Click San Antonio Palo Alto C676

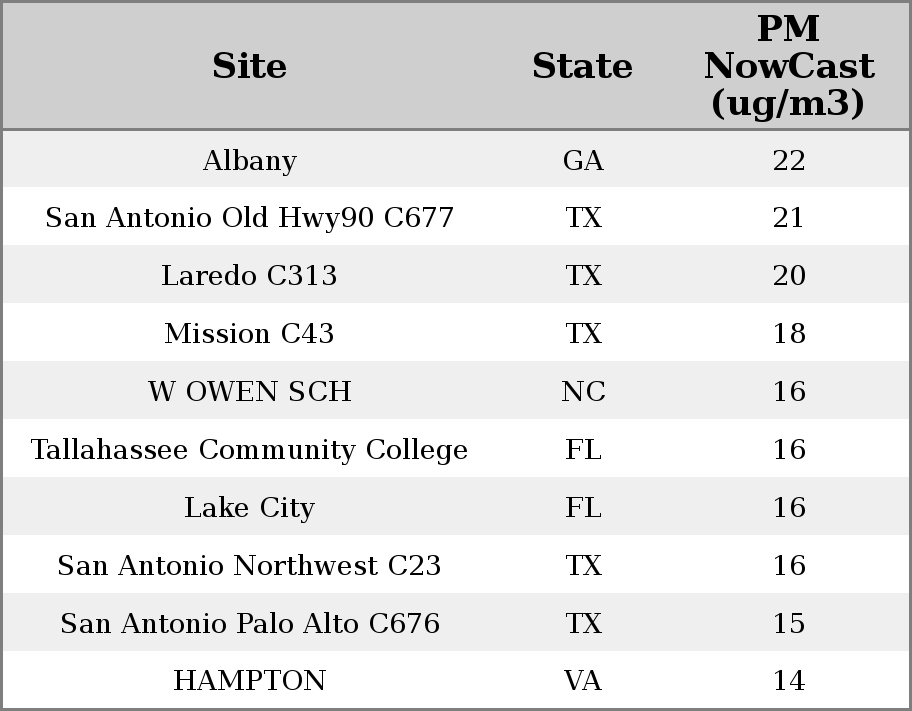tap(249, 624)
